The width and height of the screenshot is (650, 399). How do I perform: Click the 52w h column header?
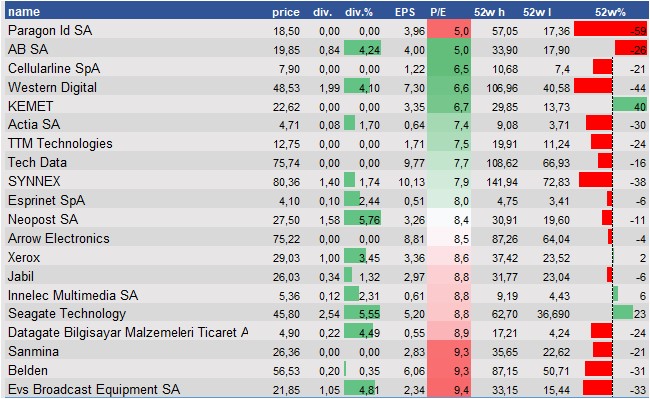(x=489, y=12)
